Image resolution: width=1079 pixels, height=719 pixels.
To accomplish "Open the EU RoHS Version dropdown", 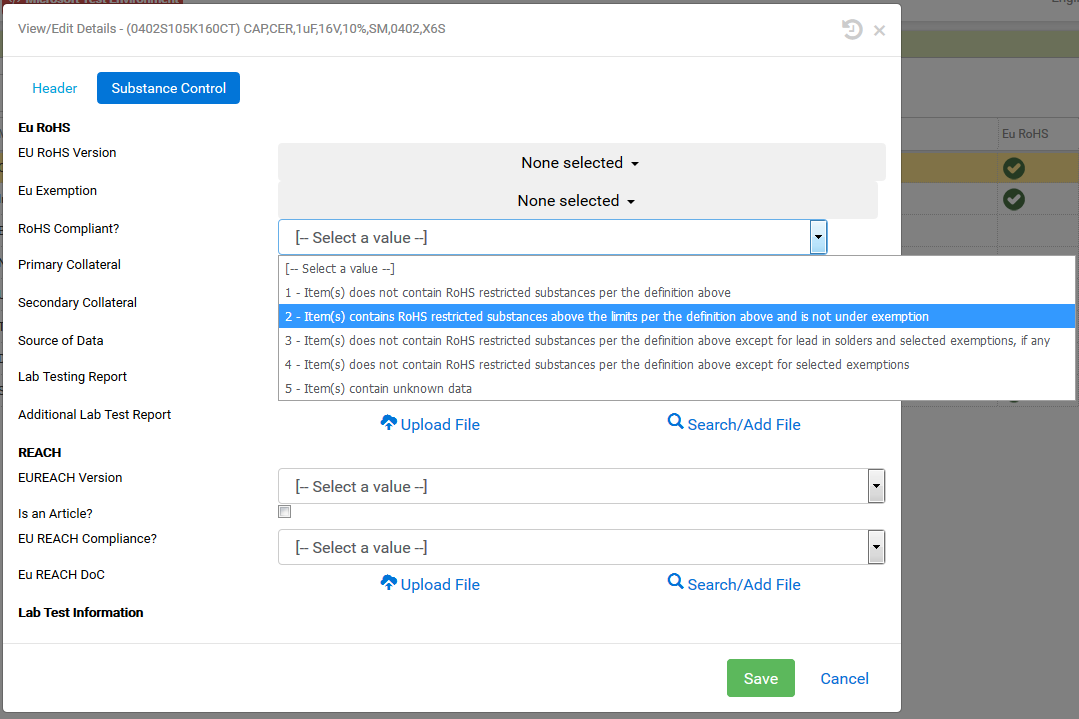I will [x=580, y=163].
